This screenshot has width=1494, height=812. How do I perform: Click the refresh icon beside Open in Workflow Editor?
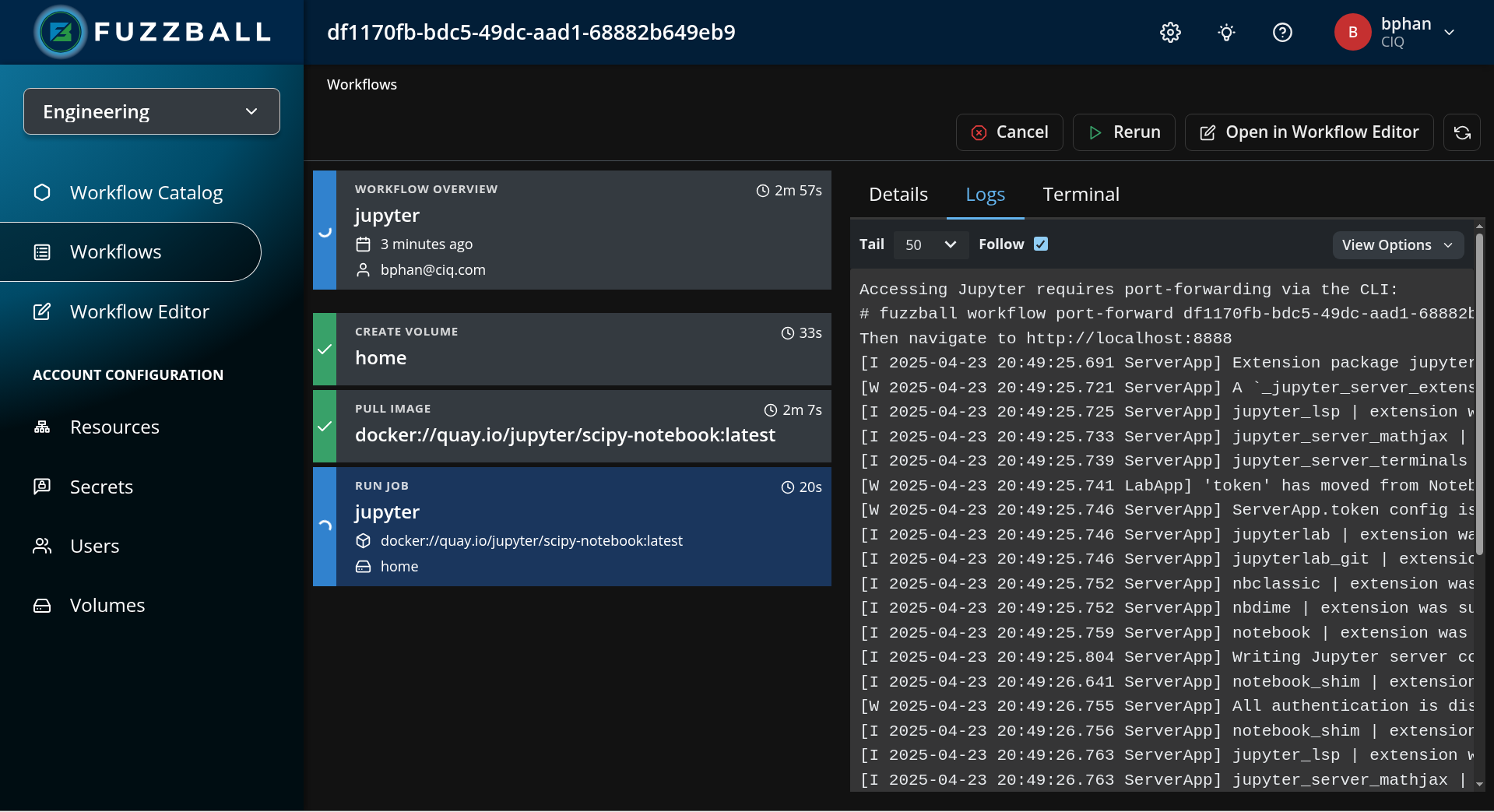click(x=1462, y=132)
